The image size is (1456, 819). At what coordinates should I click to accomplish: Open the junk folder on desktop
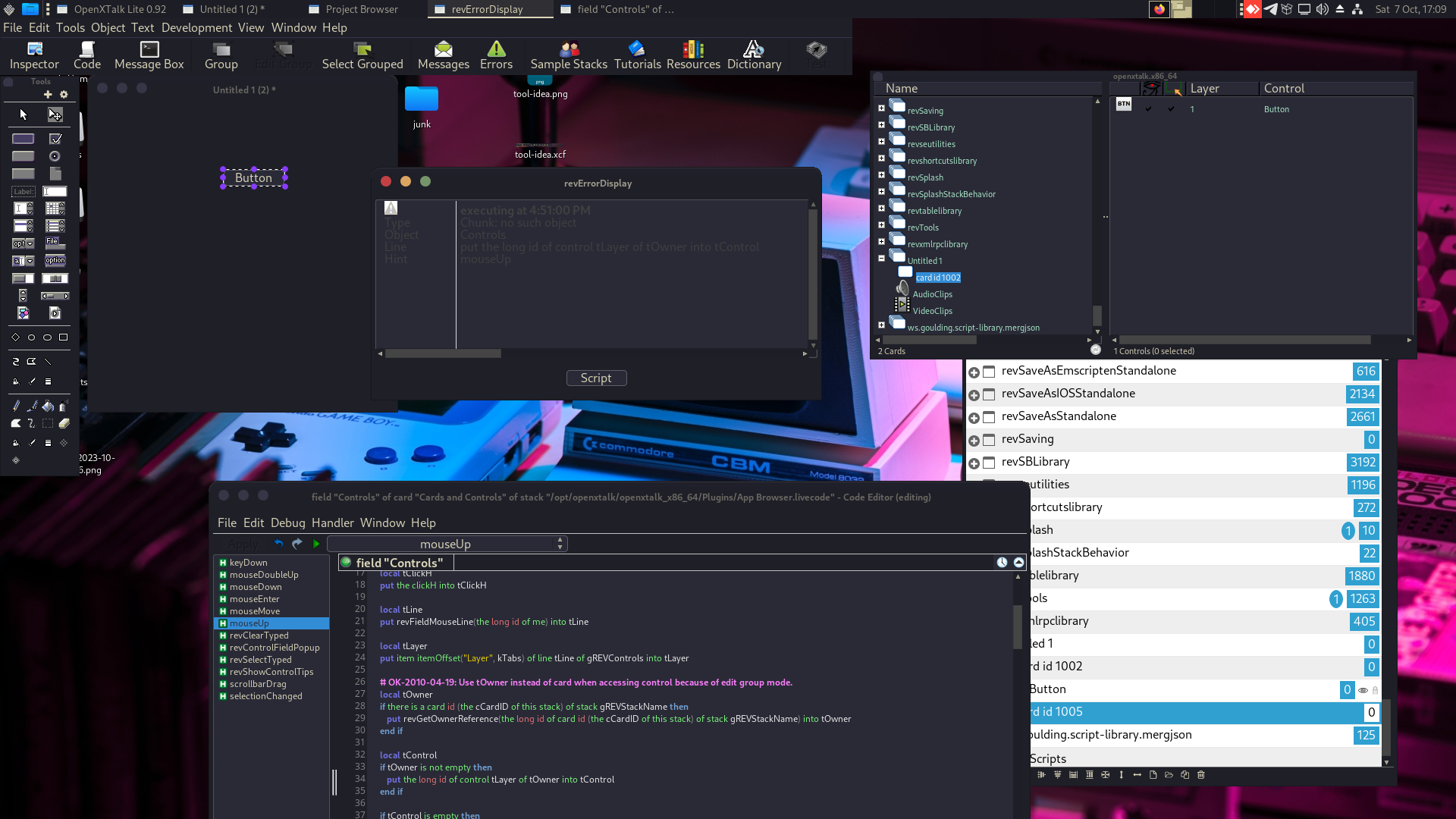click(422, 107)
